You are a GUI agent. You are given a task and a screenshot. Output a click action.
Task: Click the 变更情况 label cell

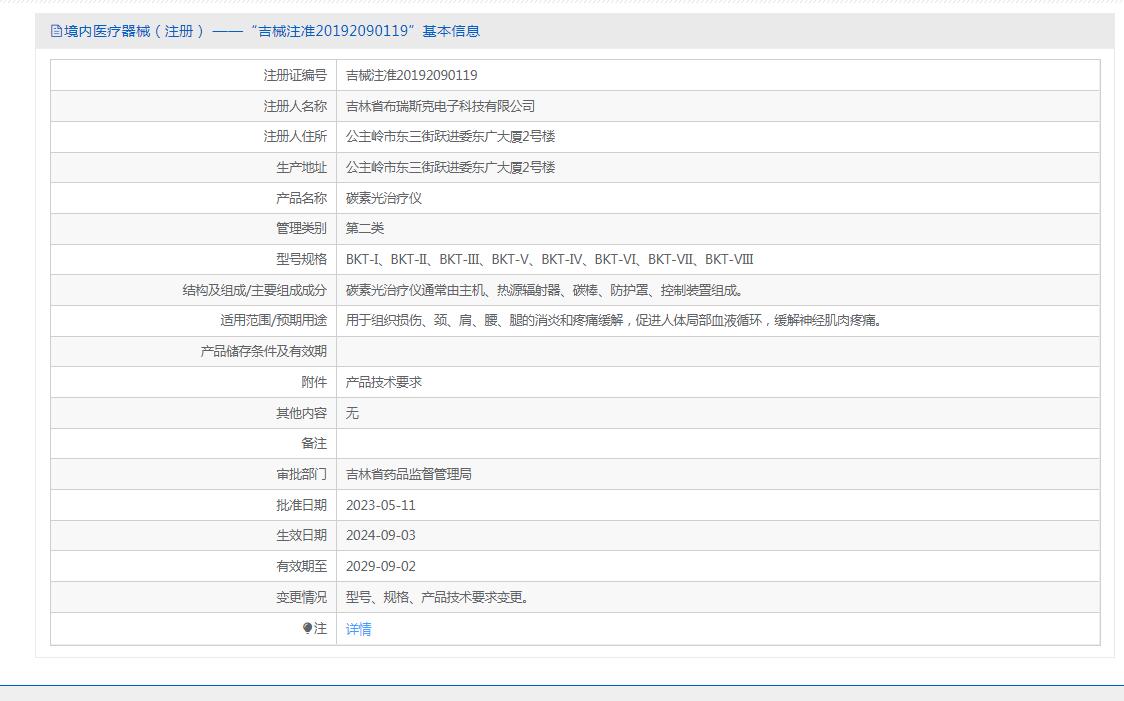[x=194, y=597]
